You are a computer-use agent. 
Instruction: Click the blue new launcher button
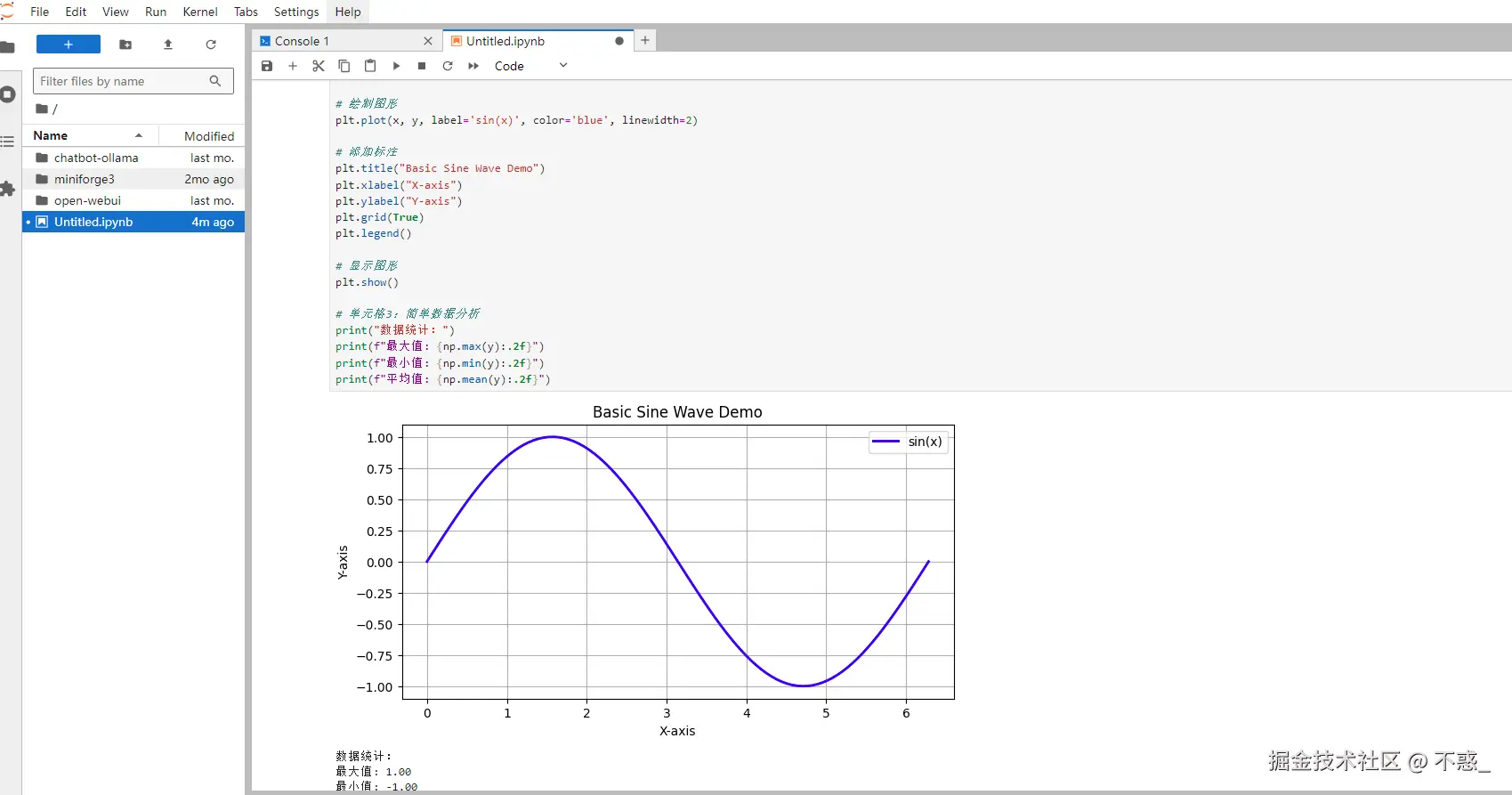[69, 45]
